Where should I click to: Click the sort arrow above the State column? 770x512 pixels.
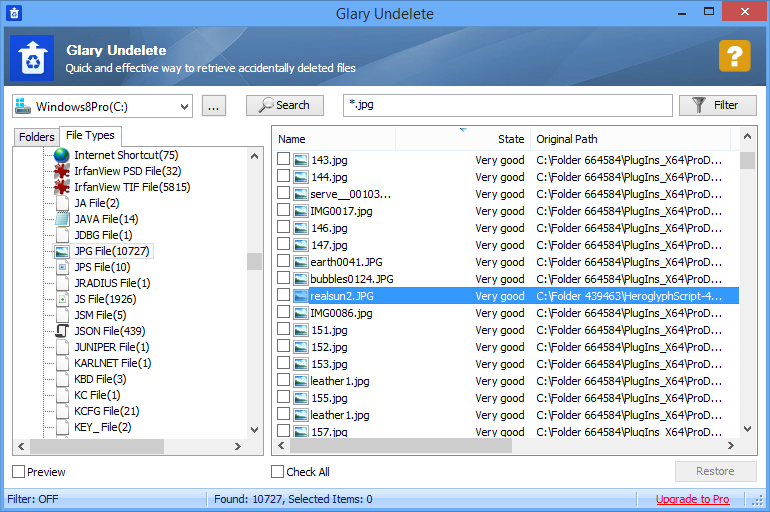tap(463, 130)
